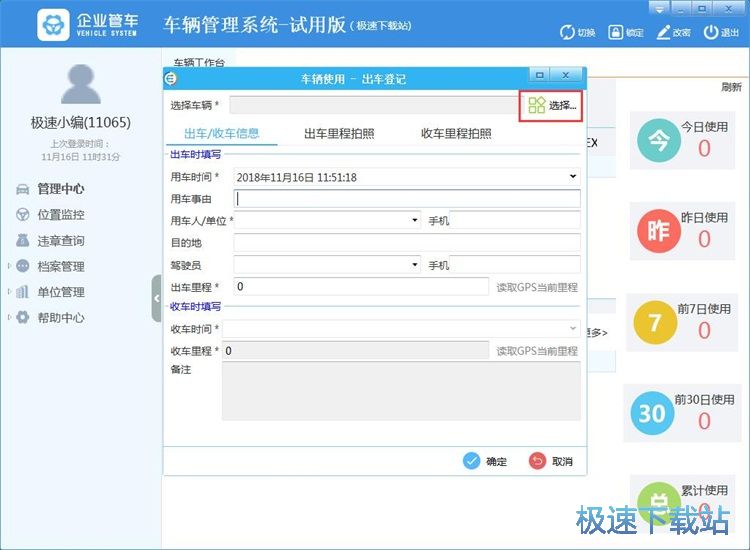Close the 出车登记 dialog
This screenshot has width=750, height=550.
[x=565, y=75]
